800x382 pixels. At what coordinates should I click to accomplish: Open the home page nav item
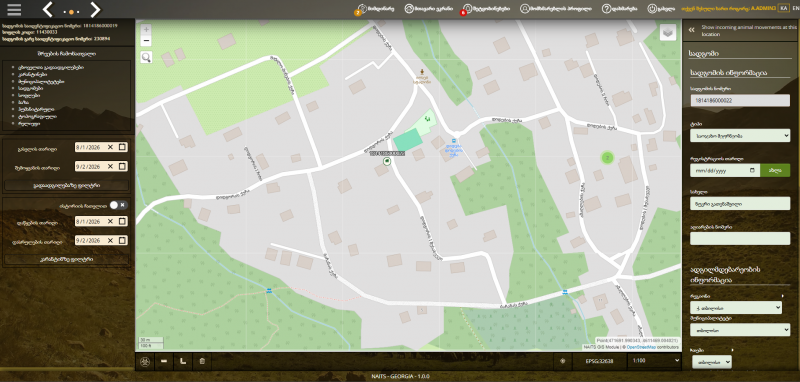[x=429, y=9]
